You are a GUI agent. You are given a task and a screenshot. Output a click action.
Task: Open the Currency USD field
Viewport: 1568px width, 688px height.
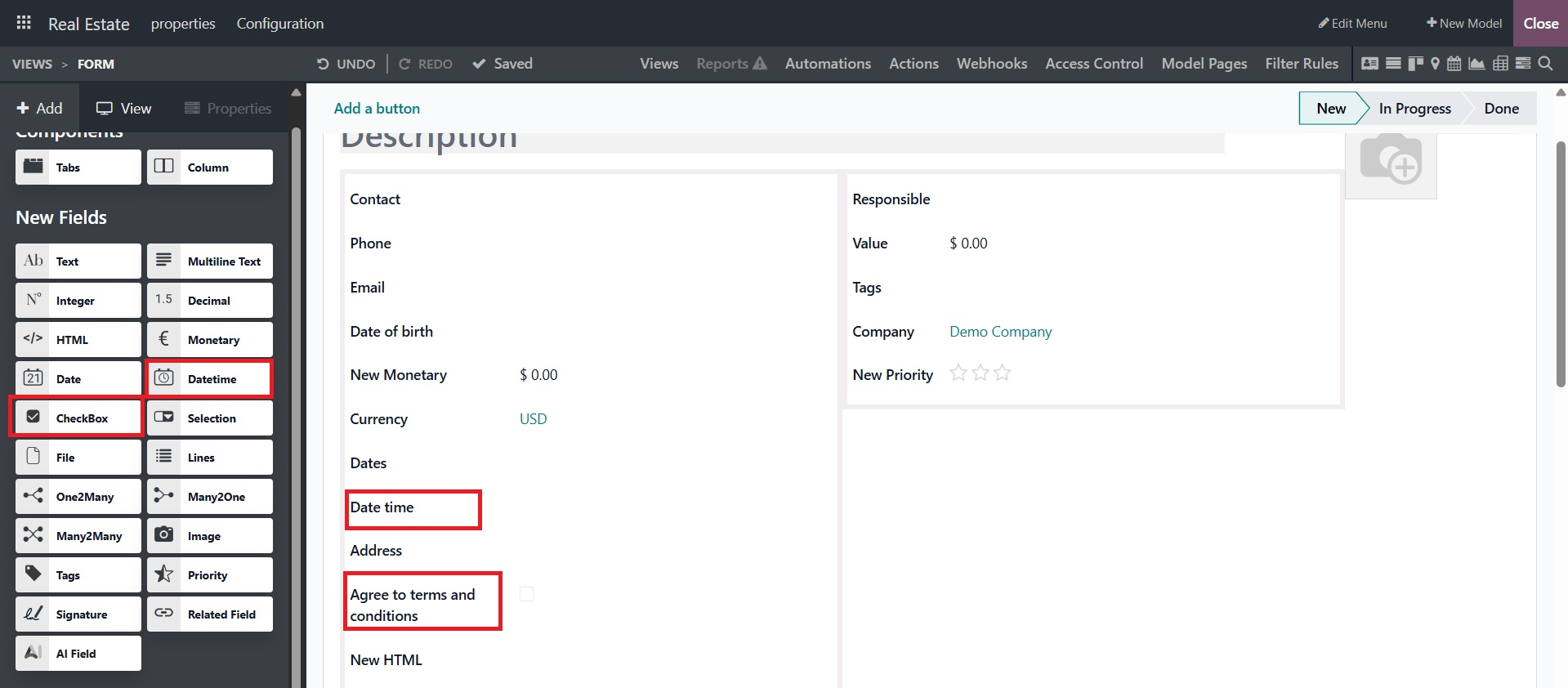(x=533, y=419)
